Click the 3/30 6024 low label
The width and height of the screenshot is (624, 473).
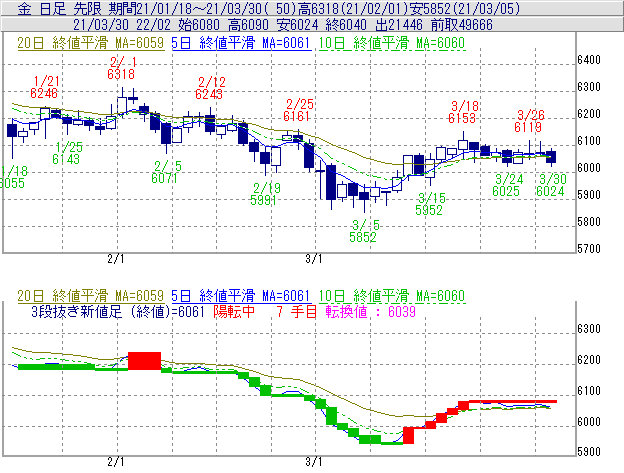click(551, 185)
